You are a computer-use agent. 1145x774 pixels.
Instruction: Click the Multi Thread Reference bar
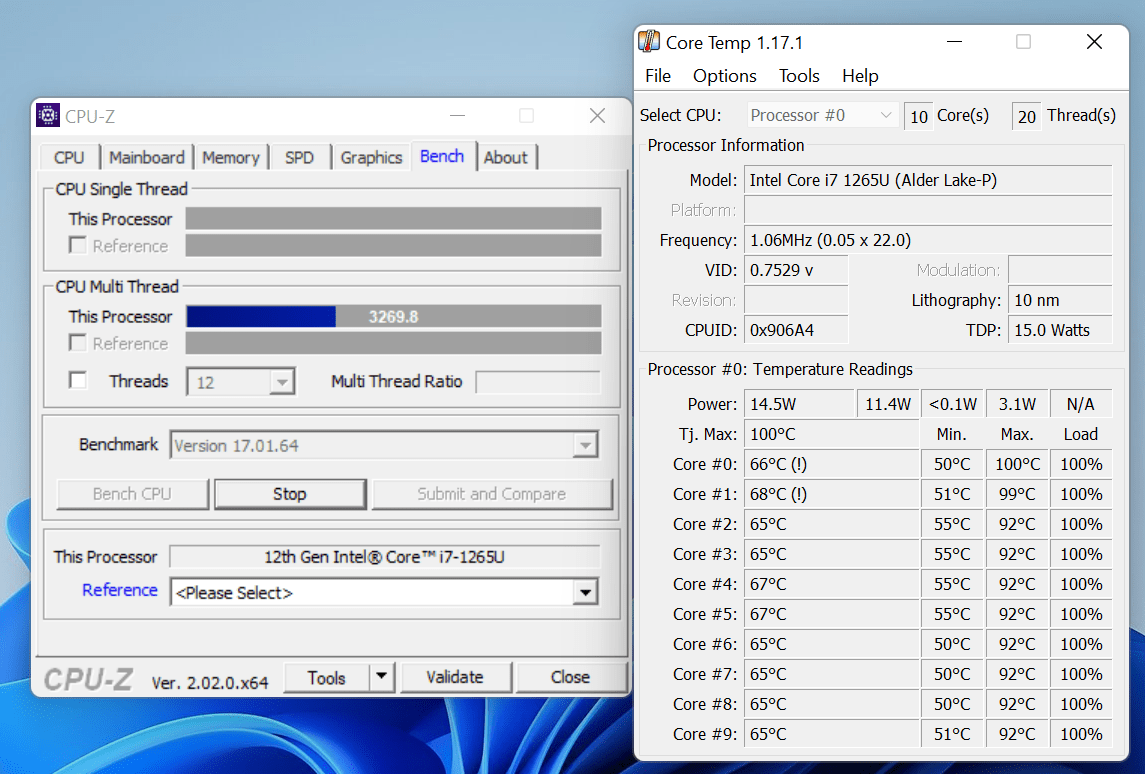(x=394, y=343)
